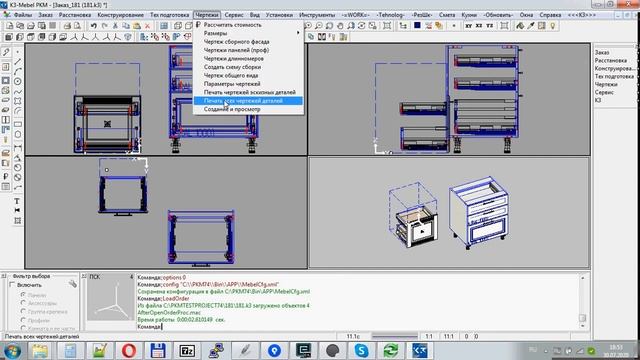The height and width of the screenshot is (360, 640).
Task: Choose 'Чертеж общего вида' entry
Action: (248, 76)
